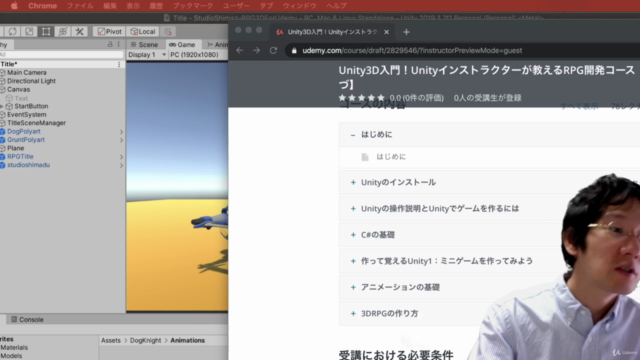Select Canvas object in Hierarchy
The width and height of the screenshot is (640, 360).
(18, 89)
